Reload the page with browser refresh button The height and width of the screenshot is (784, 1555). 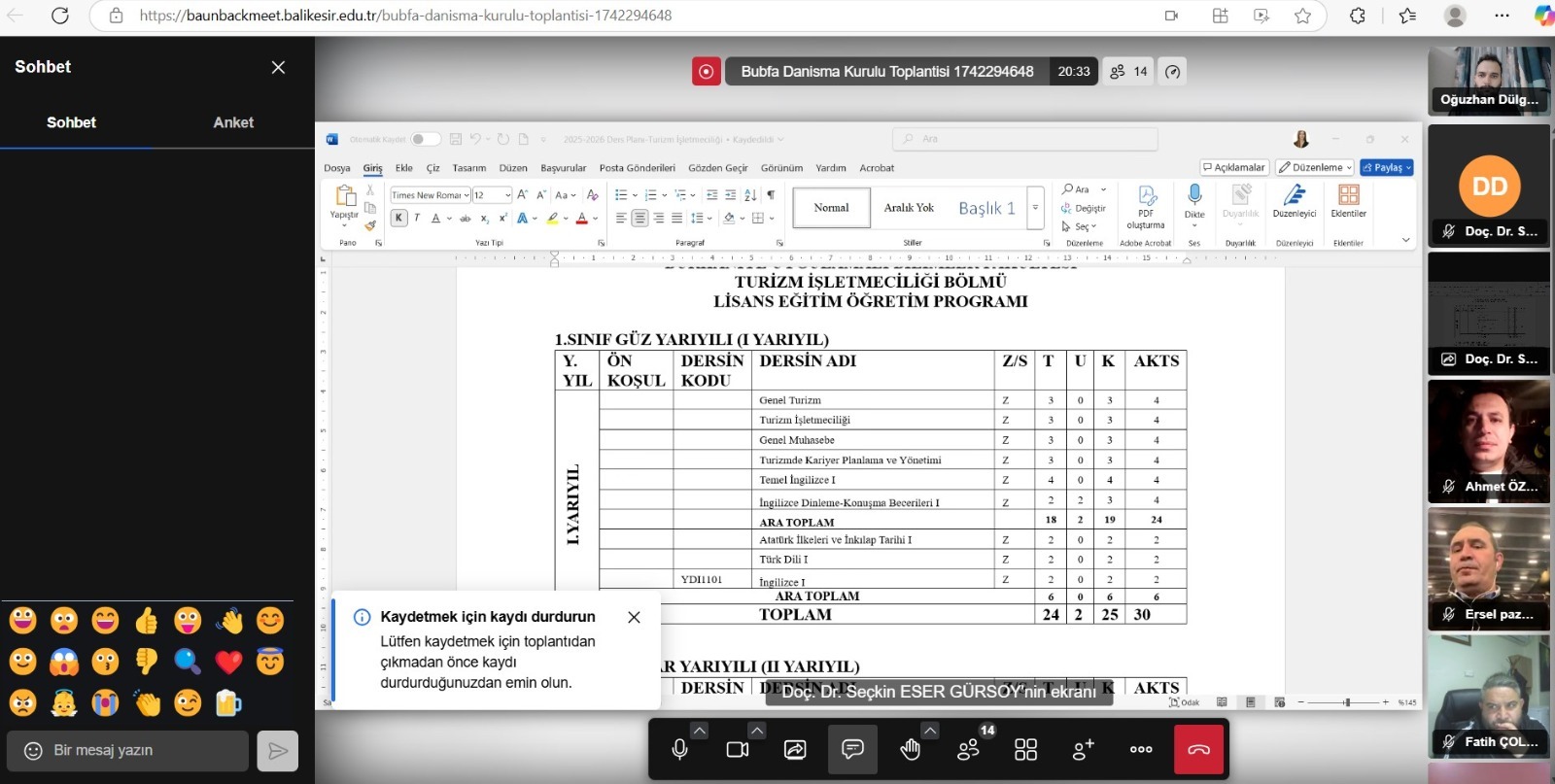click(x=60, y=16)
